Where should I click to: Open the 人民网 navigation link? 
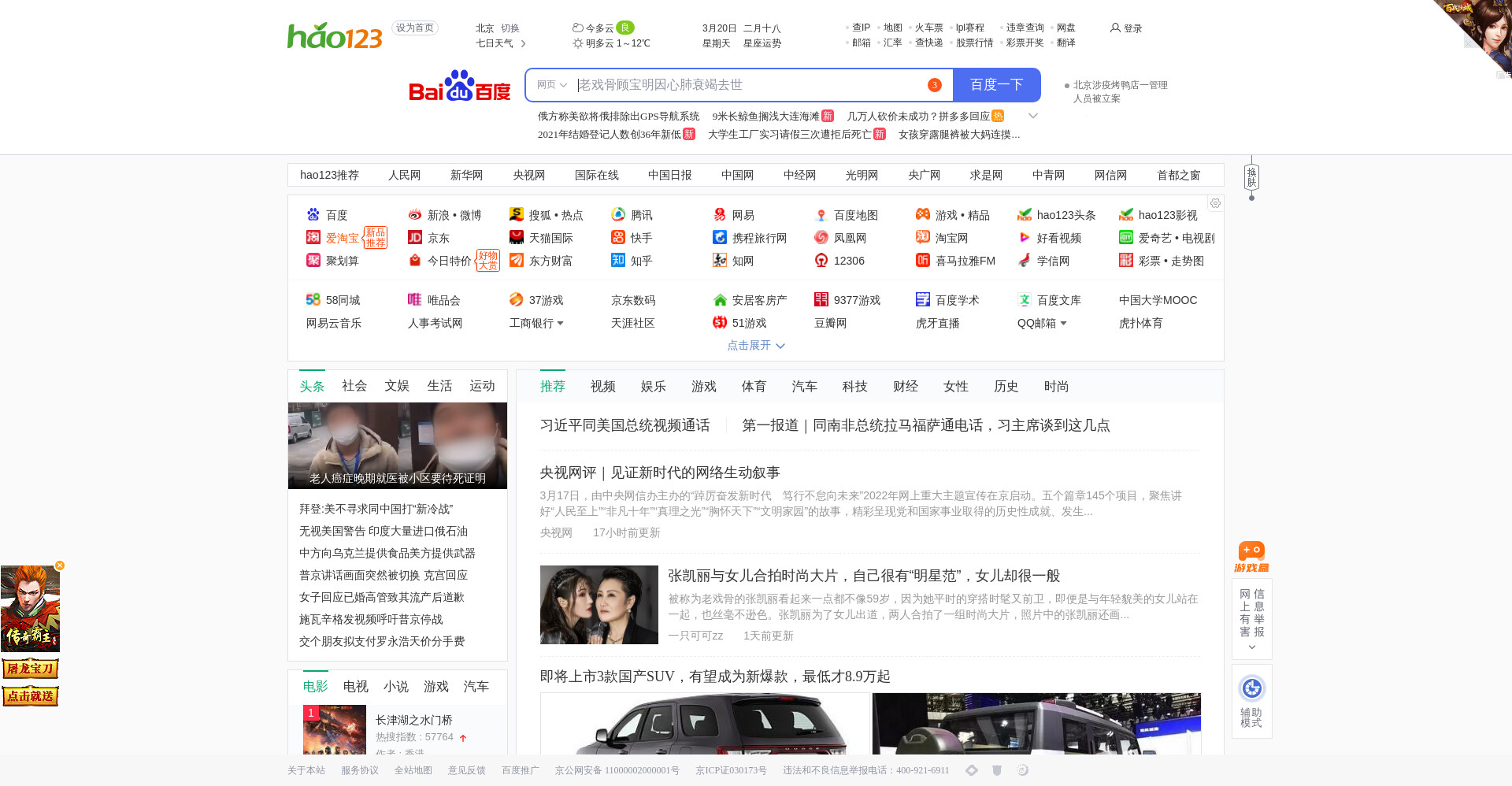[404, 175]
